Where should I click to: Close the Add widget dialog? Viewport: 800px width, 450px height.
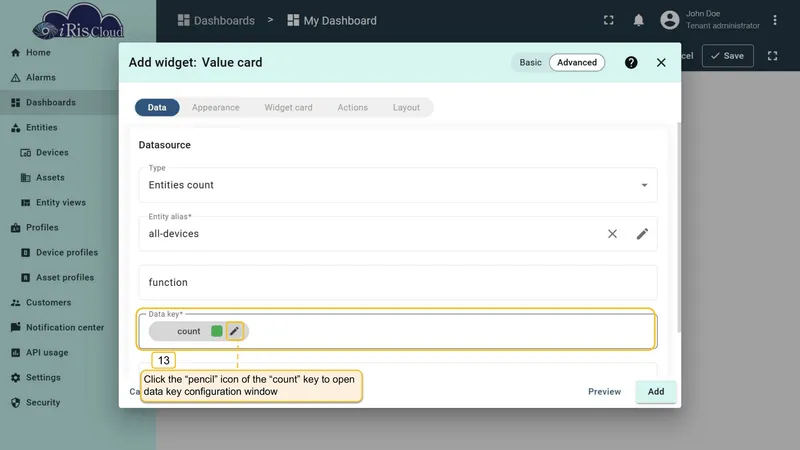tap(661, 62)
